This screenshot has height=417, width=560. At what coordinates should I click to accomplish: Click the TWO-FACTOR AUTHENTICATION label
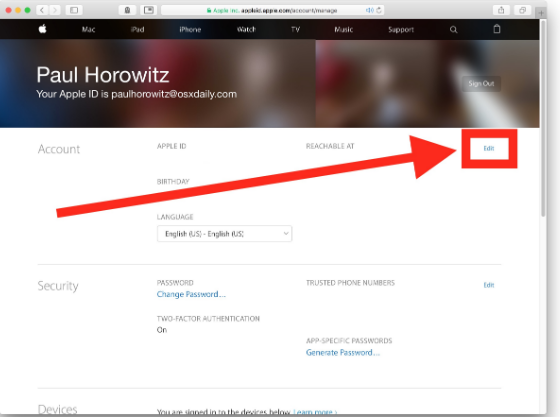208,318
